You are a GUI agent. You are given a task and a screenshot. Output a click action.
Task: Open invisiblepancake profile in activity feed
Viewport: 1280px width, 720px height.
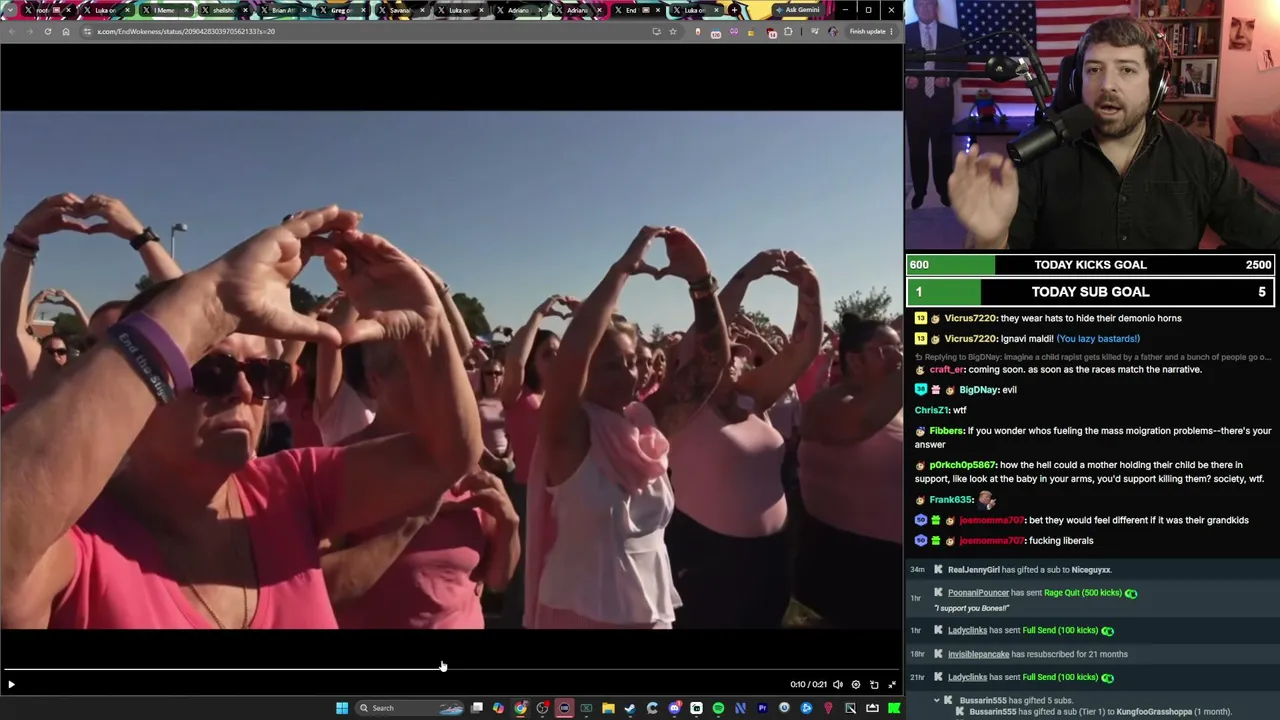[x=978, y=654]
